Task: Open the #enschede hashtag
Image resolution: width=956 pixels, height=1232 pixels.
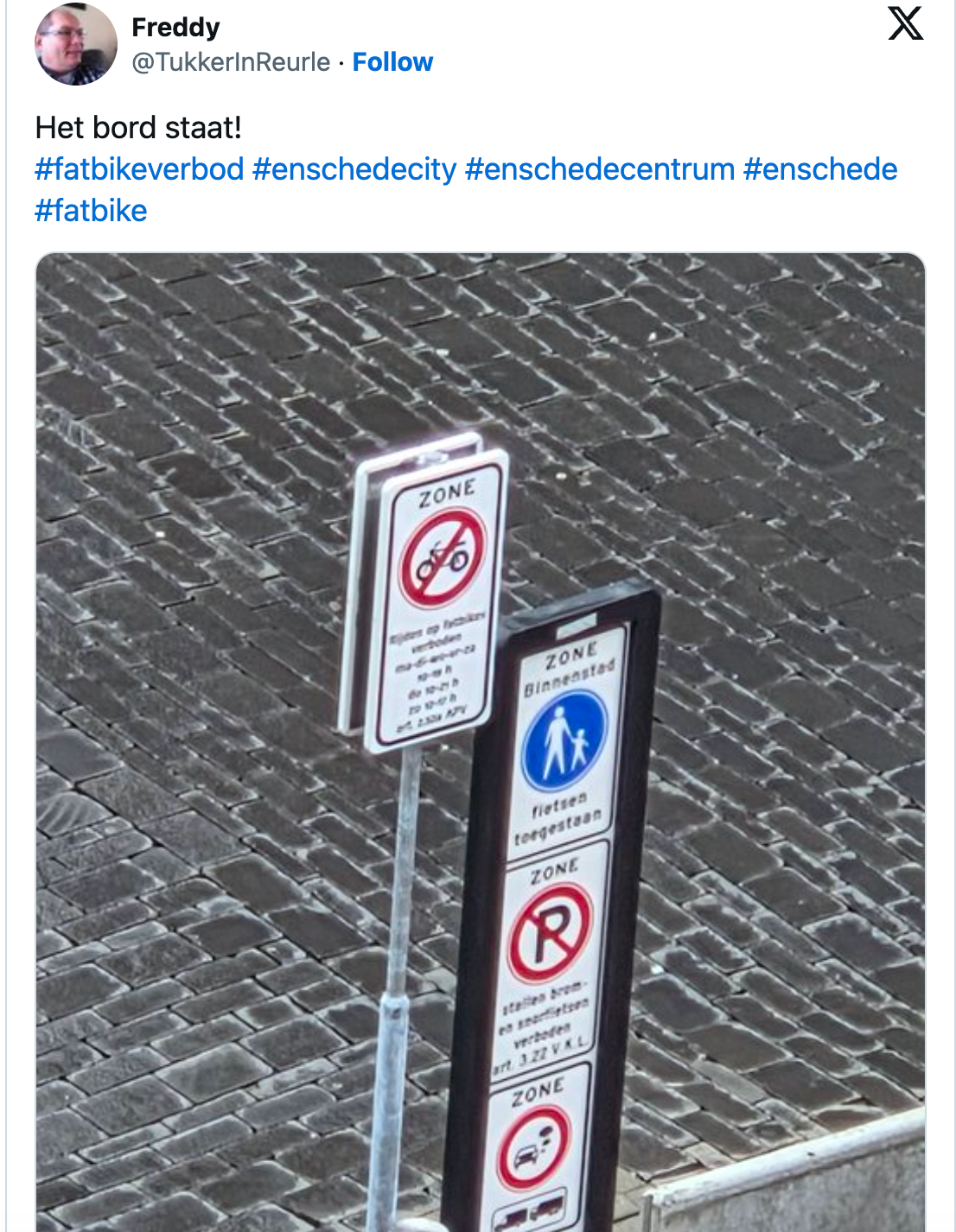Action: (820, 169)
